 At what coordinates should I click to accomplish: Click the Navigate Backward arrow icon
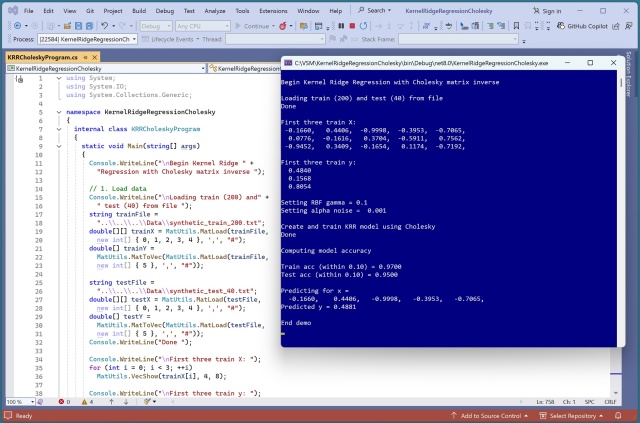coord(18,26)
